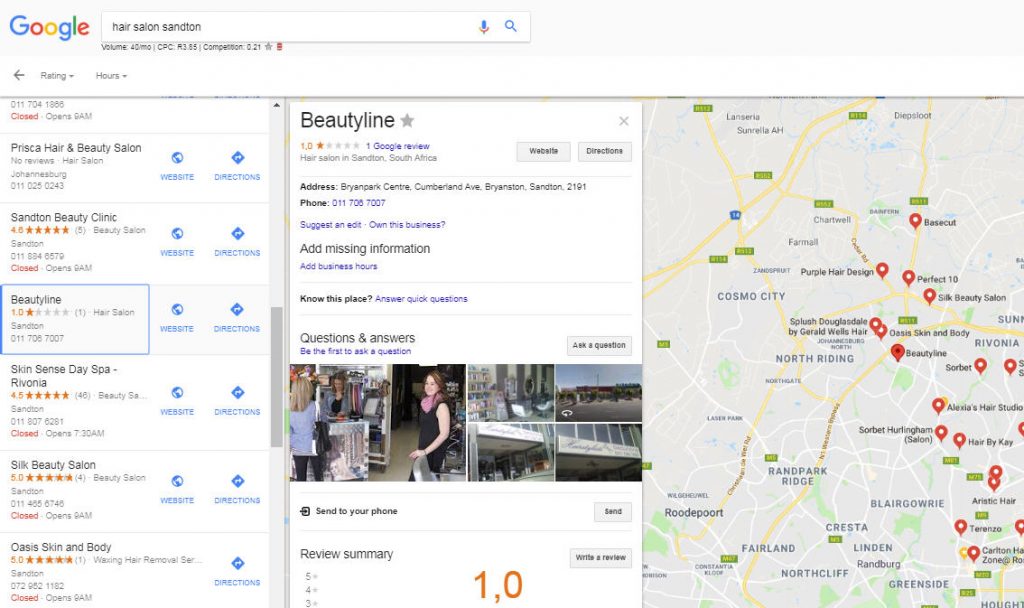Click the Write a review button
The height and width of the screenshot is (608, 1024).
[600, 558]
